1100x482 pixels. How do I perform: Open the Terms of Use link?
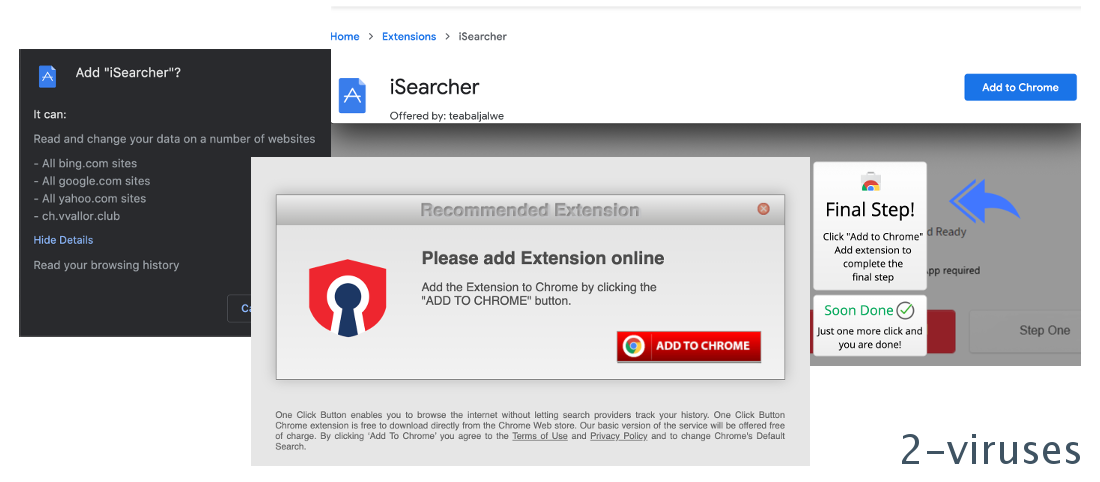[x=539, y=436]
